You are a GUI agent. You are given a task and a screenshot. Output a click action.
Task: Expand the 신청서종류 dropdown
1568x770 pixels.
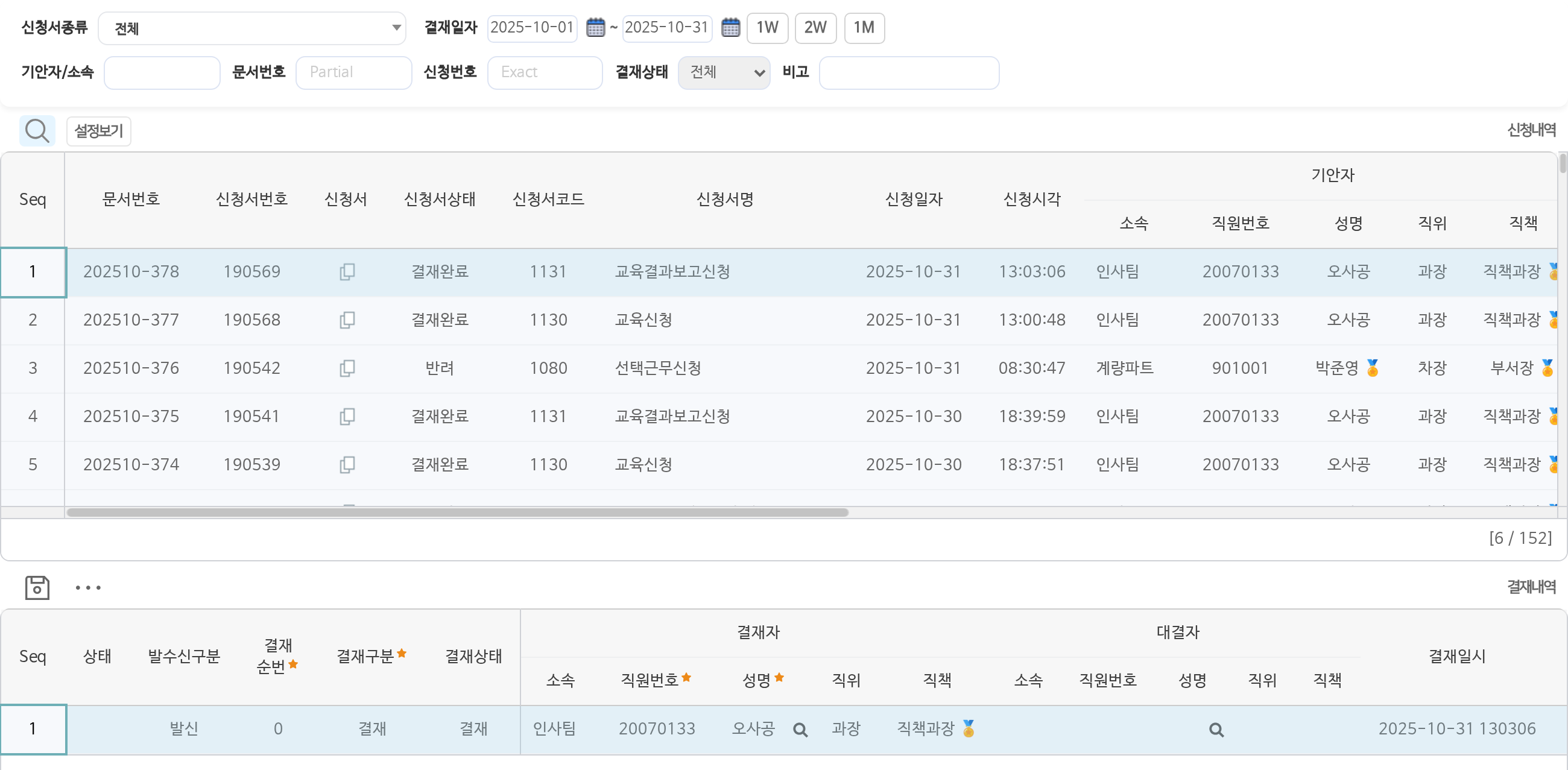tap(252, 28)
